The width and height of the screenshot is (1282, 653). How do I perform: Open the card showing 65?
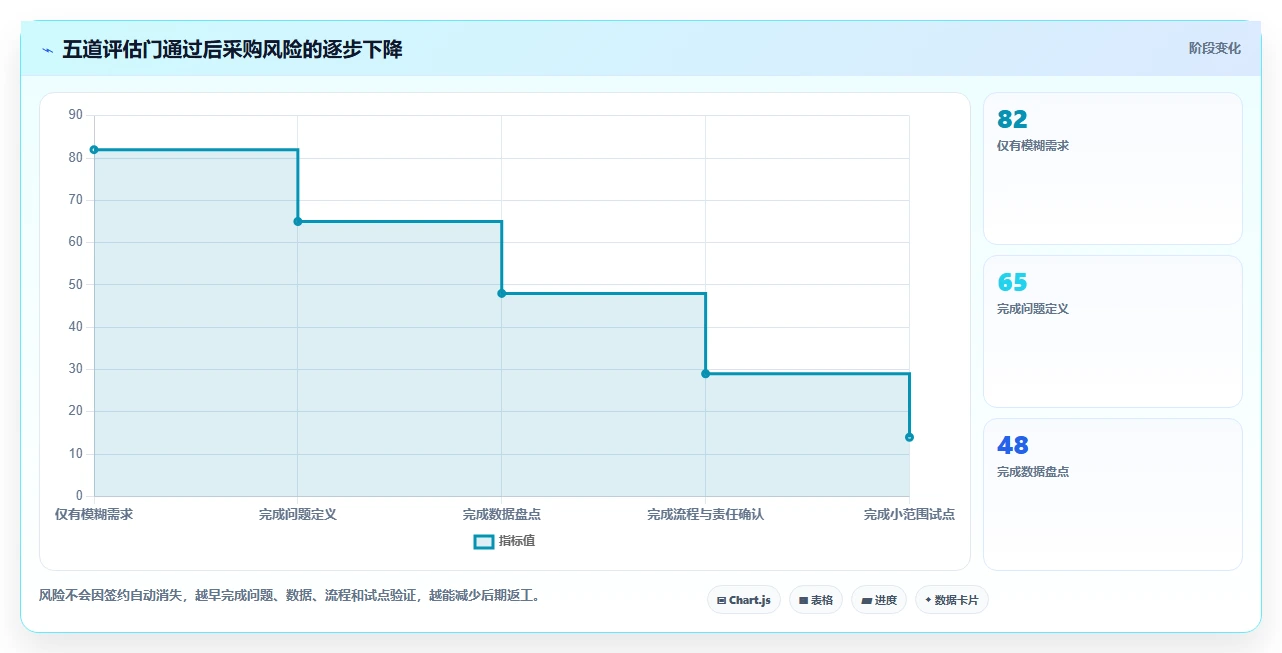pos(1113,332)
